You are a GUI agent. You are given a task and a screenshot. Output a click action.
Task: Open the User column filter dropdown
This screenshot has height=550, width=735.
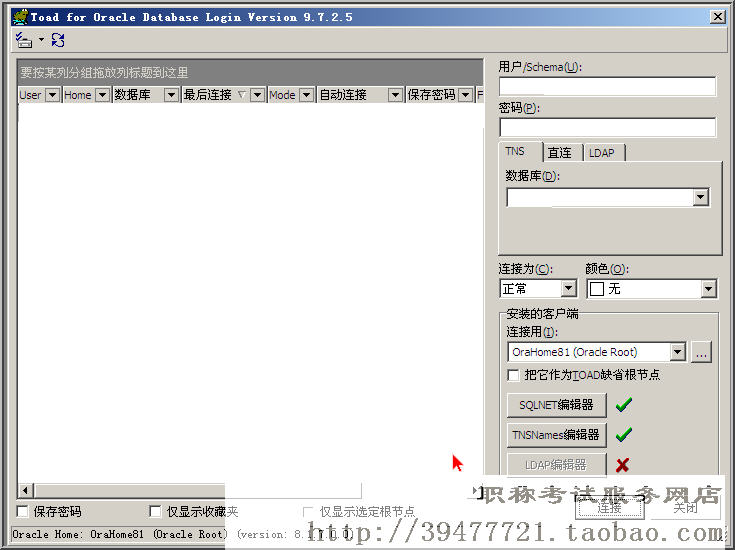[x=52, y=95]
